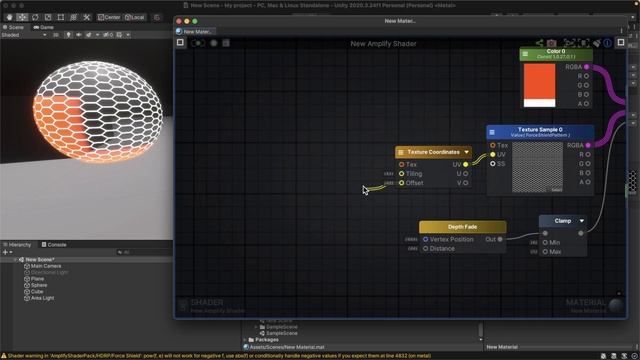Screen dimensions: 640x360
Task: Select the Hand tool in Unity toolbar
Action: [9, 17]
